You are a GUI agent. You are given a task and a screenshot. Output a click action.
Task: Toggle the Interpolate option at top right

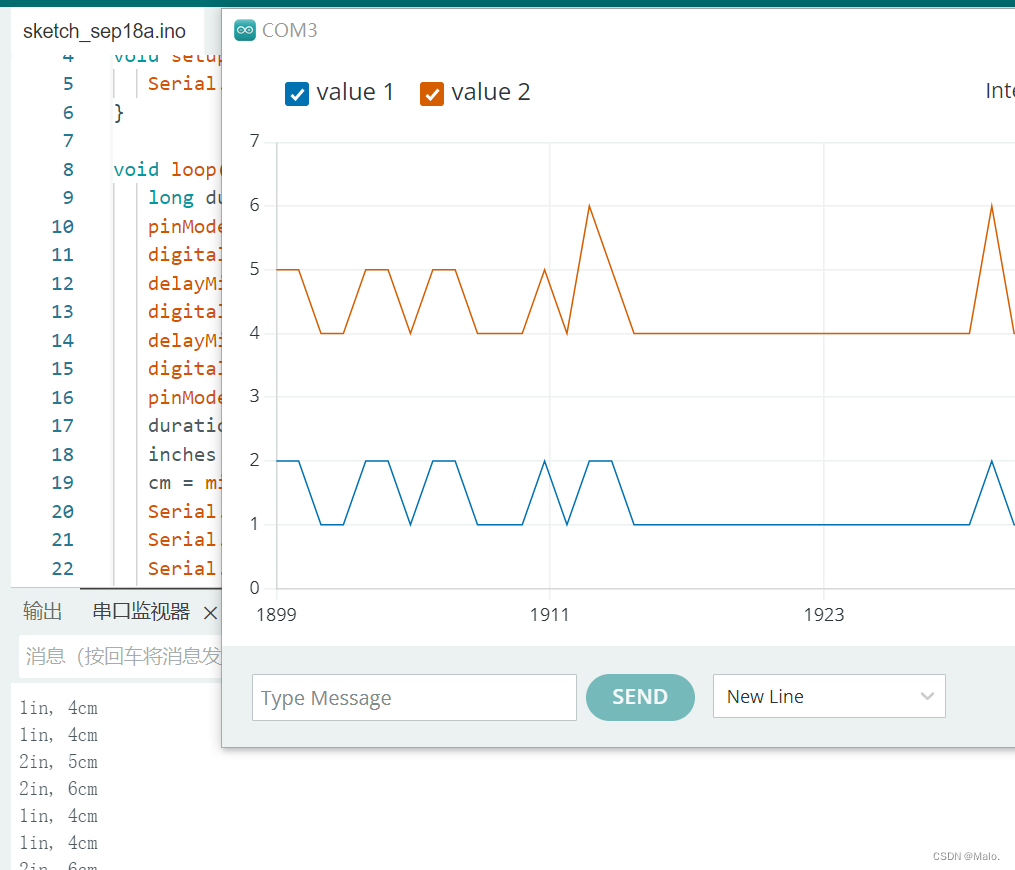tap(998, 90)
